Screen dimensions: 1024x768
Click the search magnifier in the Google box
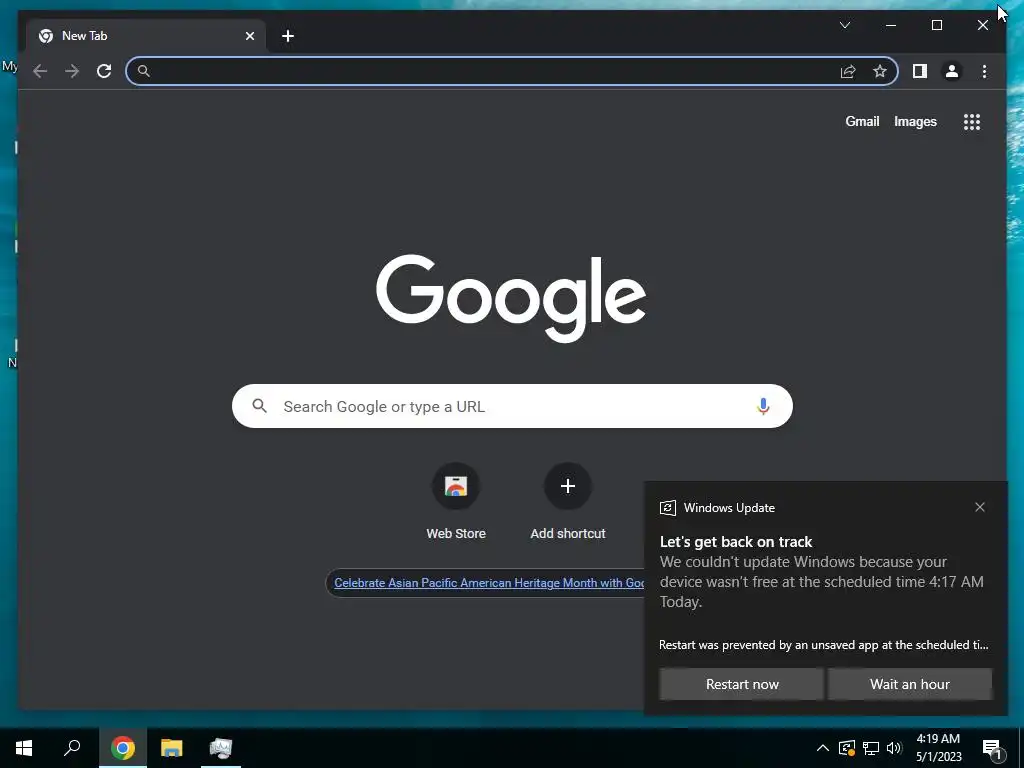[259, 406]
